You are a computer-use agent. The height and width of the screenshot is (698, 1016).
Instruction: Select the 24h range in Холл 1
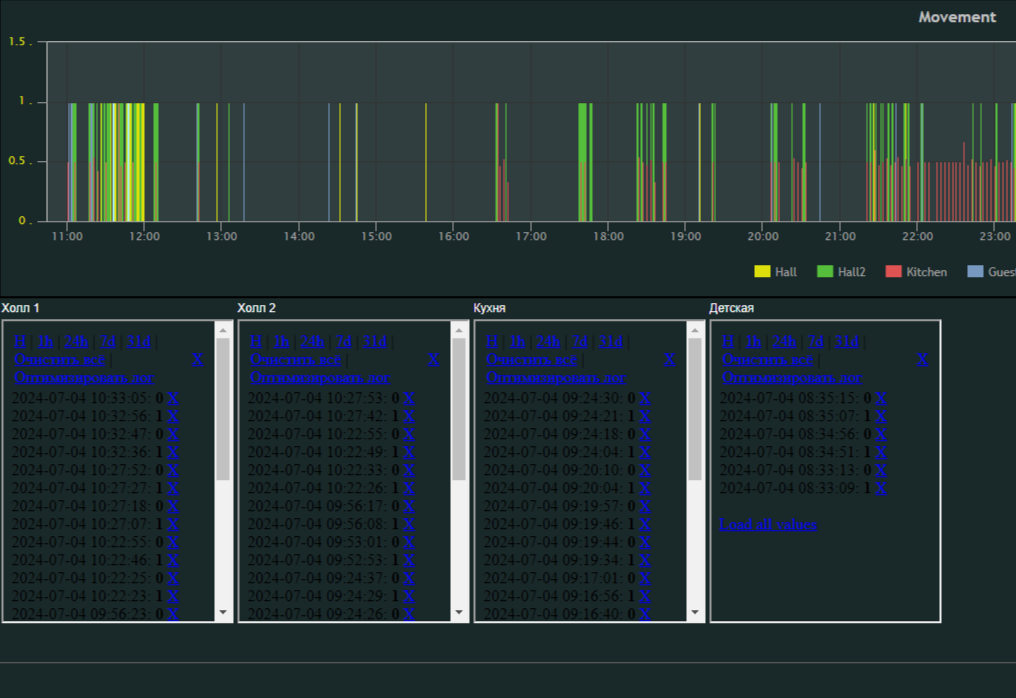[x=77, y=341]
